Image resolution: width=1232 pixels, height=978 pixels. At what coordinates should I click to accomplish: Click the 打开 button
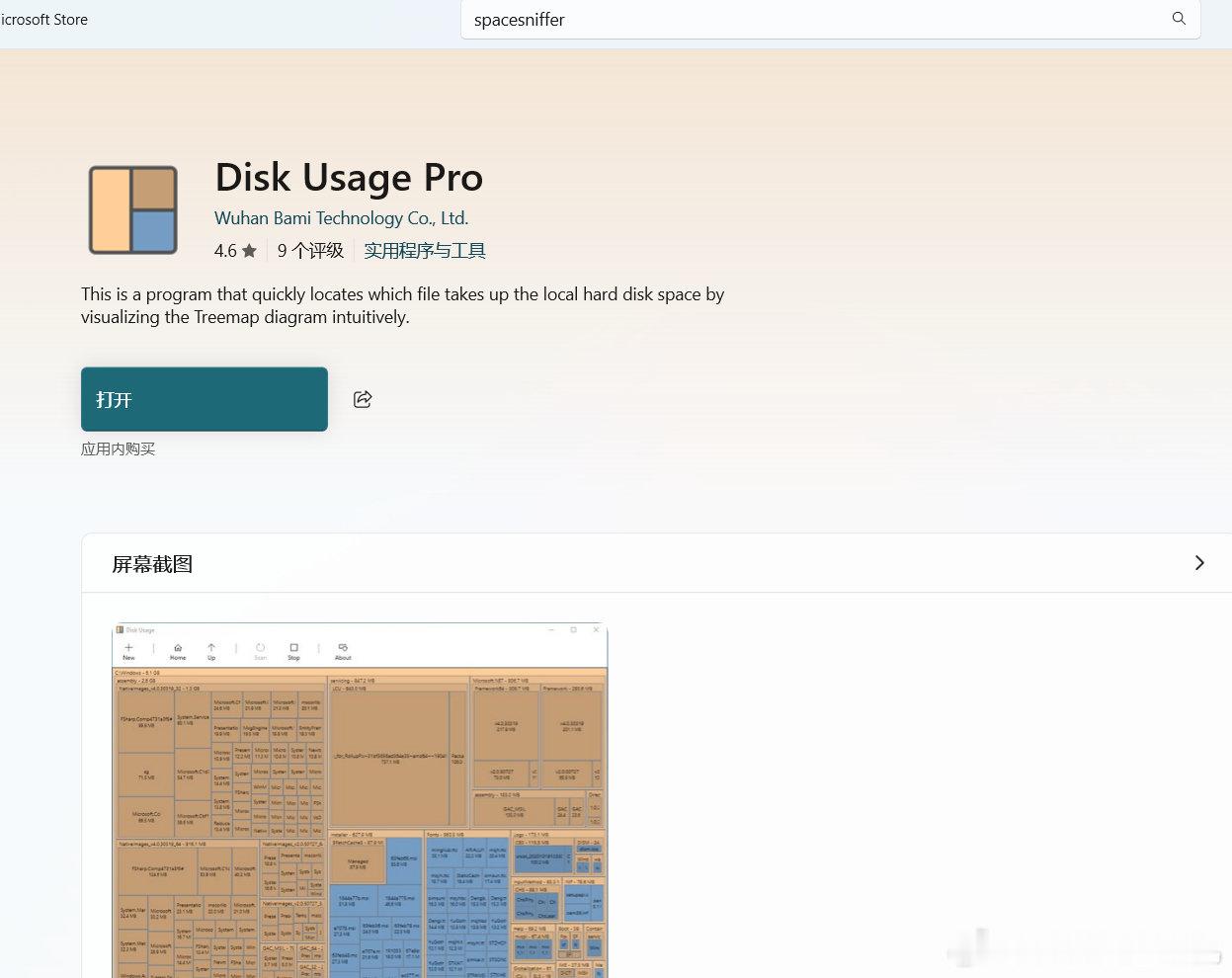click(205, 399)
